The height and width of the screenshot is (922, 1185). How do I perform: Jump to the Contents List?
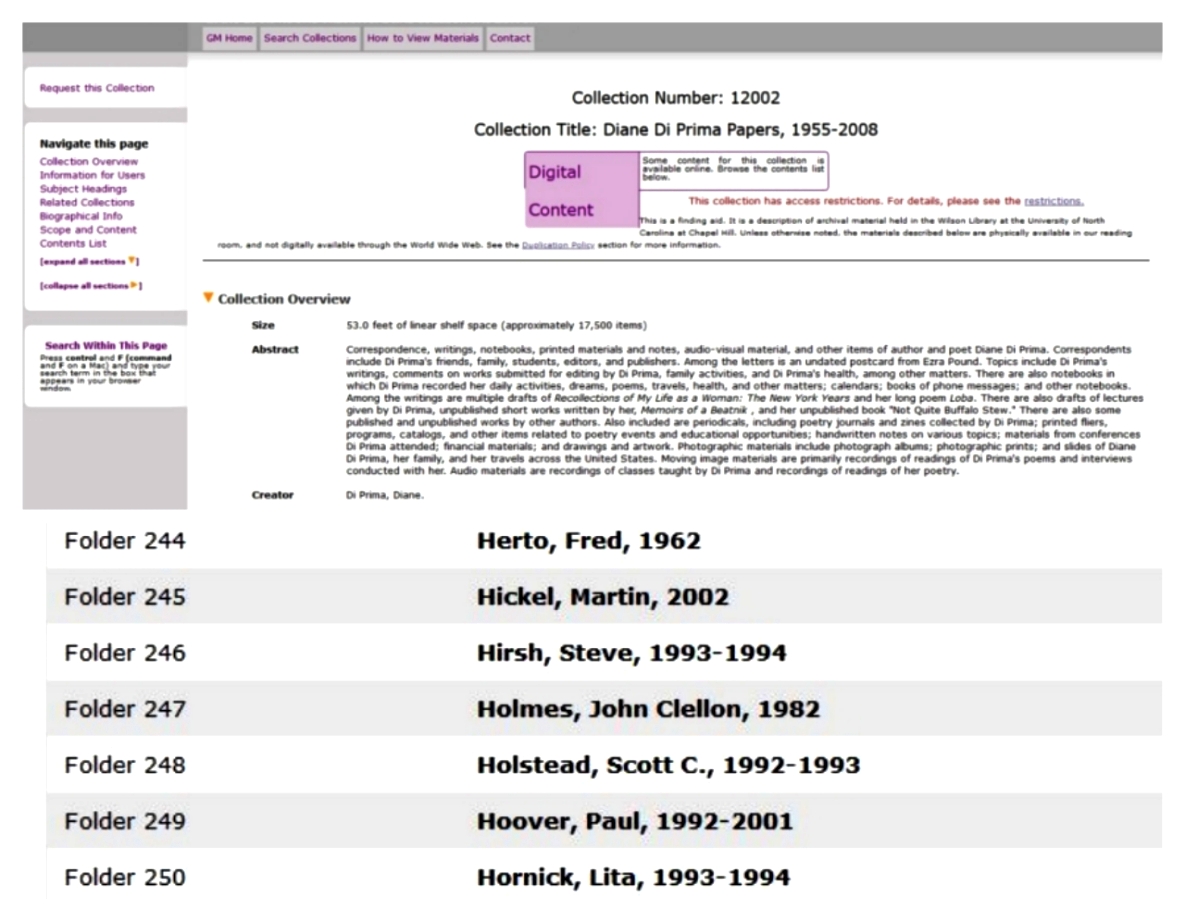[x=73, y=243]
